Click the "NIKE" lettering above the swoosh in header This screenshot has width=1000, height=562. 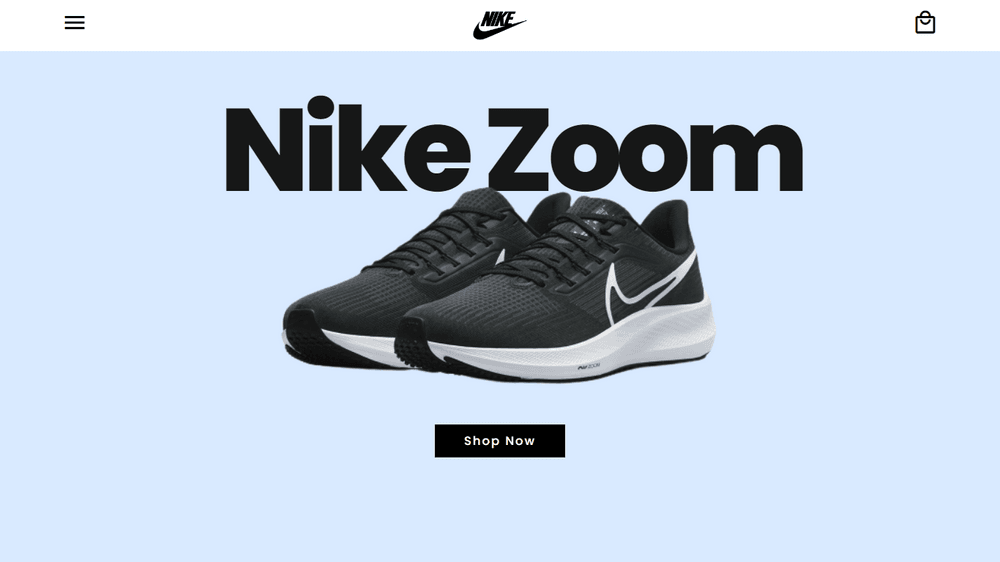click(x=498, y=18)
